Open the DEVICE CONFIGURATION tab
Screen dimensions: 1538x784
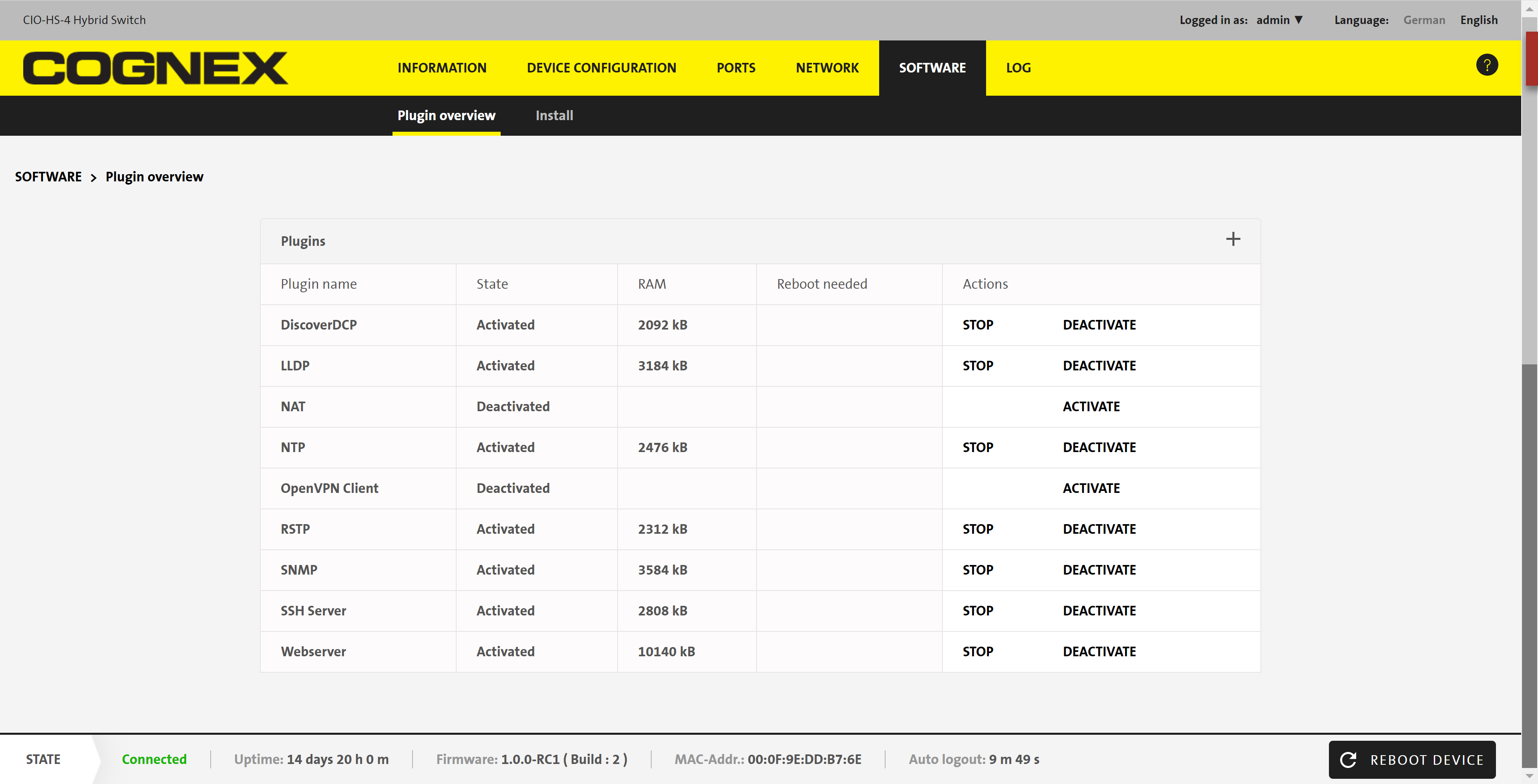(601, 68)
